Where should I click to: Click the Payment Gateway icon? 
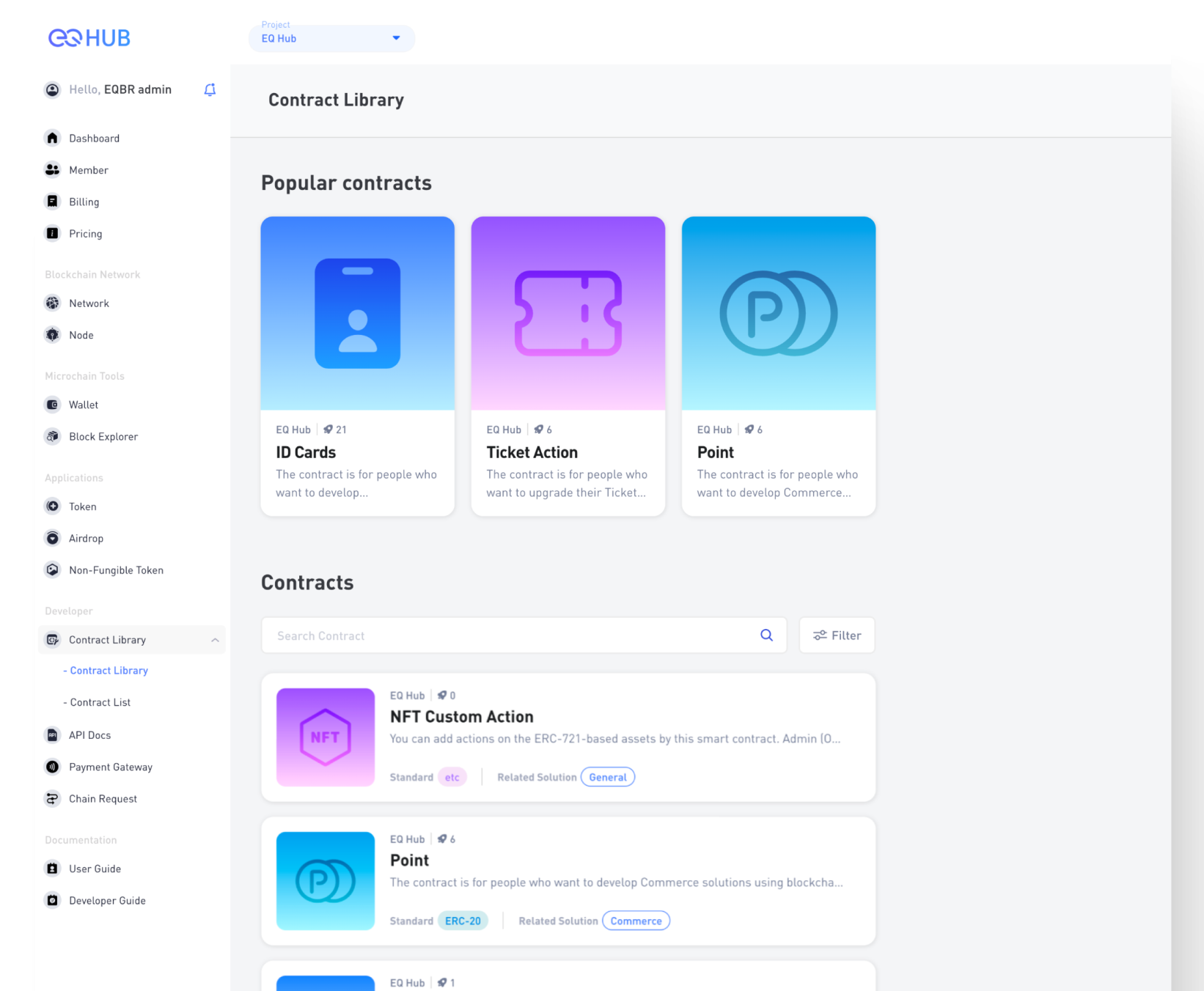[52, 767]
